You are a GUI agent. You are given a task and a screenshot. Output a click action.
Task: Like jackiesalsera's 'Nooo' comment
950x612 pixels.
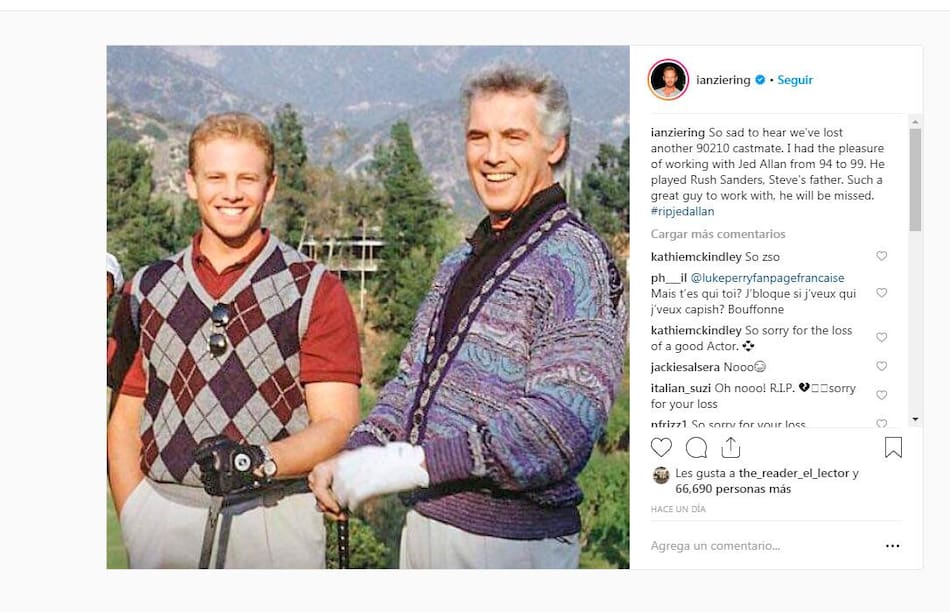point(882,366)
